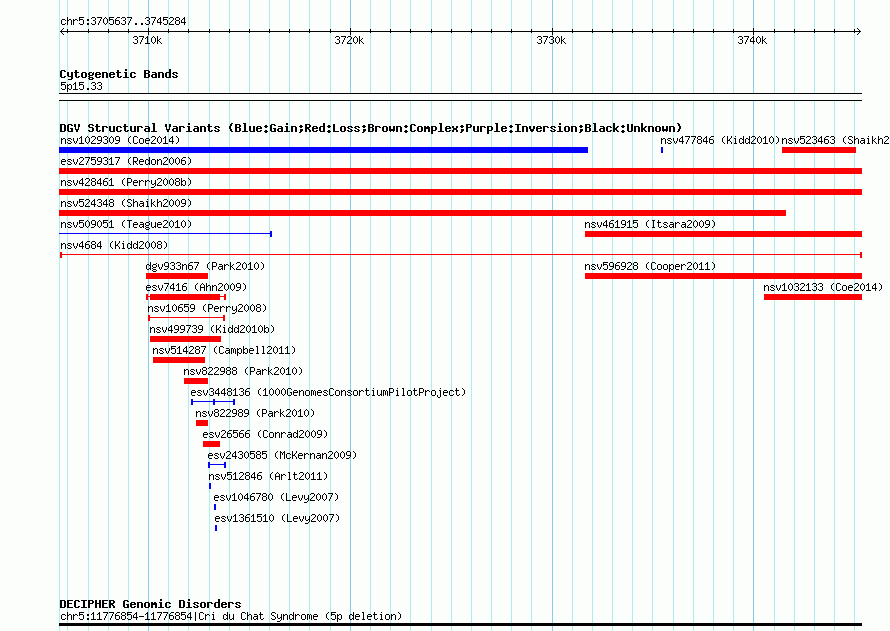Click the red esv2759317 loss bar
The height and width of the screenshot is (631, 890).
460,171
